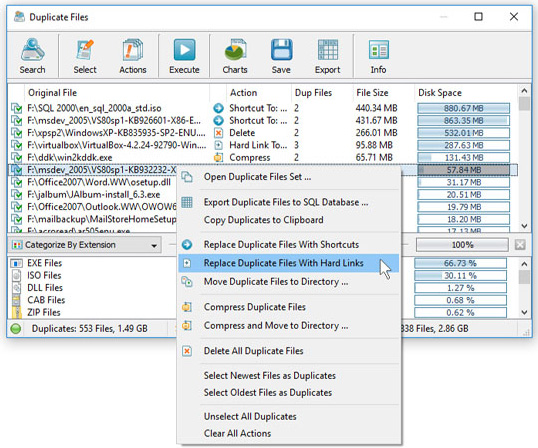Click the categories pane scroll-down arrow
Viewport: 538px width, 448px height.
click(524, 312)
